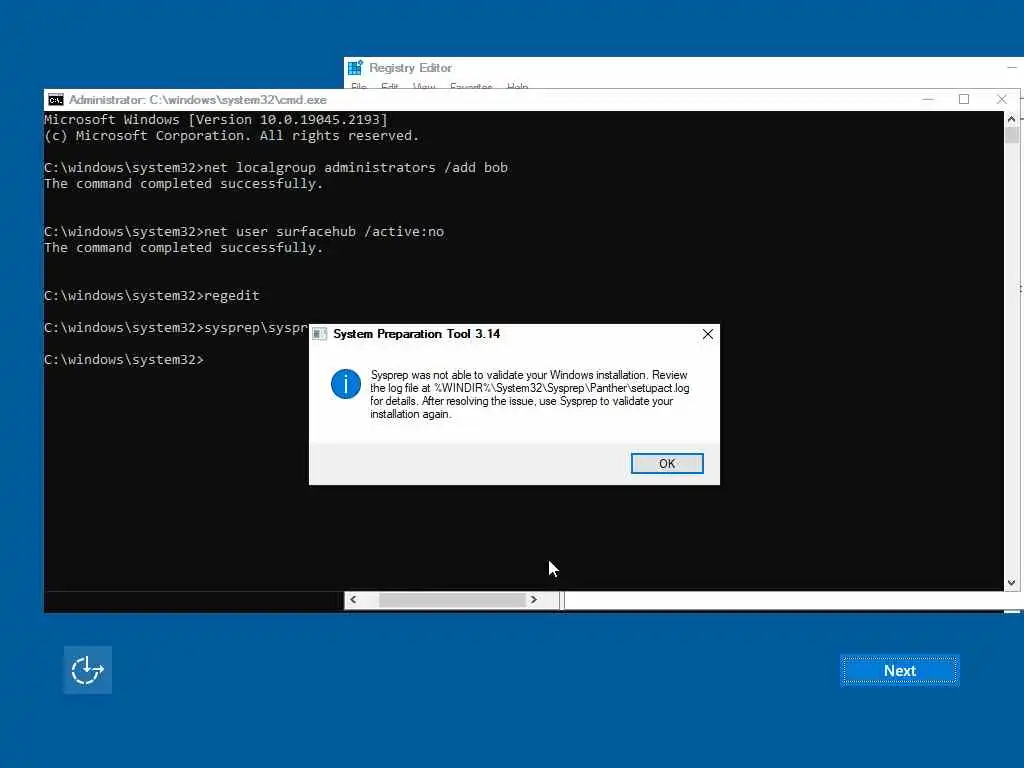Click the 'regedit' command line text
This screenshot has width=1024, height=768.
(x=232, y=296)
